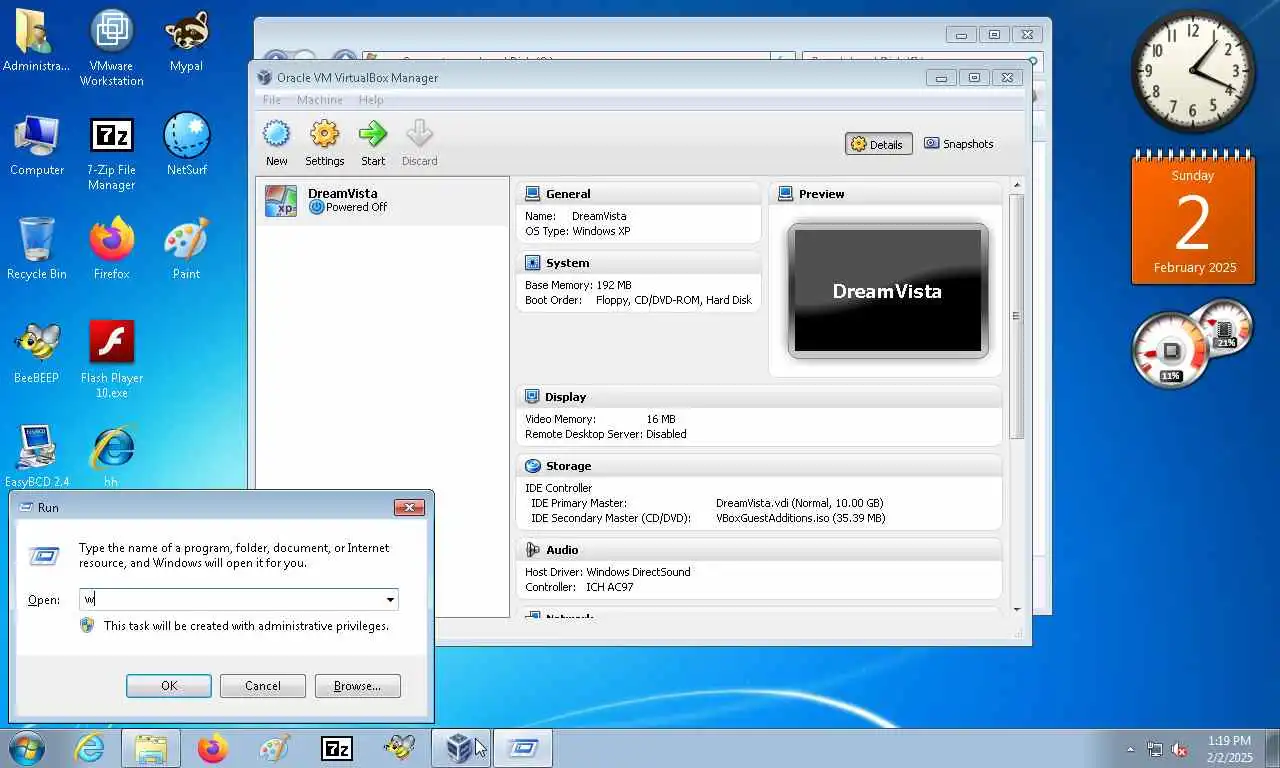Click the details pane scroll down arrow
Image resolution: width=1280 pixels, height=768 pixels.
coord(1017,609)
